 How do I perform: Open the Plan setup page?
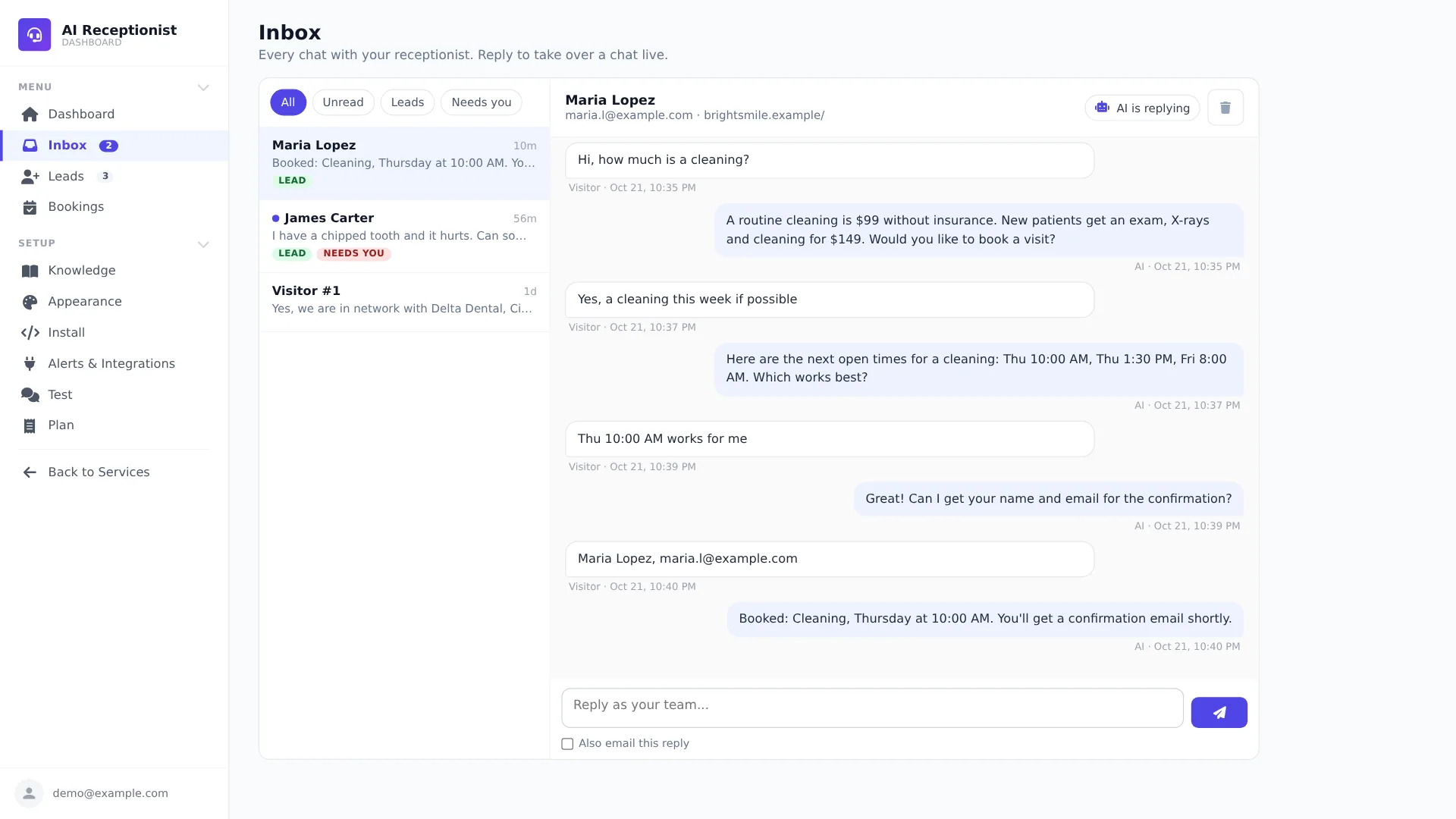pos(114,425)
